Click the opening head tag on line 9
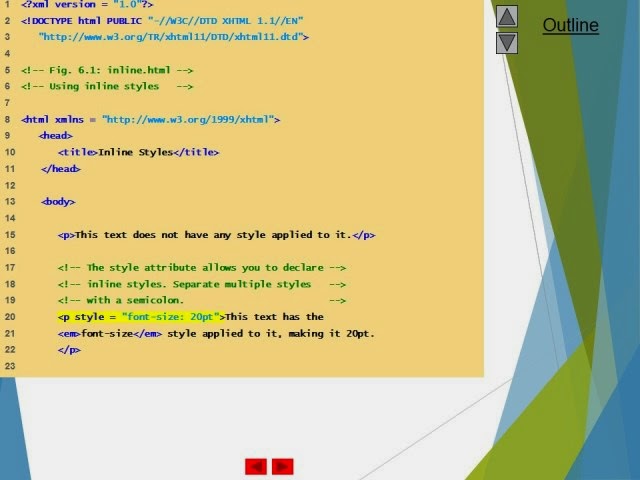Image resolution: width=640 pixels, height=480 pixels. point(56,136)
